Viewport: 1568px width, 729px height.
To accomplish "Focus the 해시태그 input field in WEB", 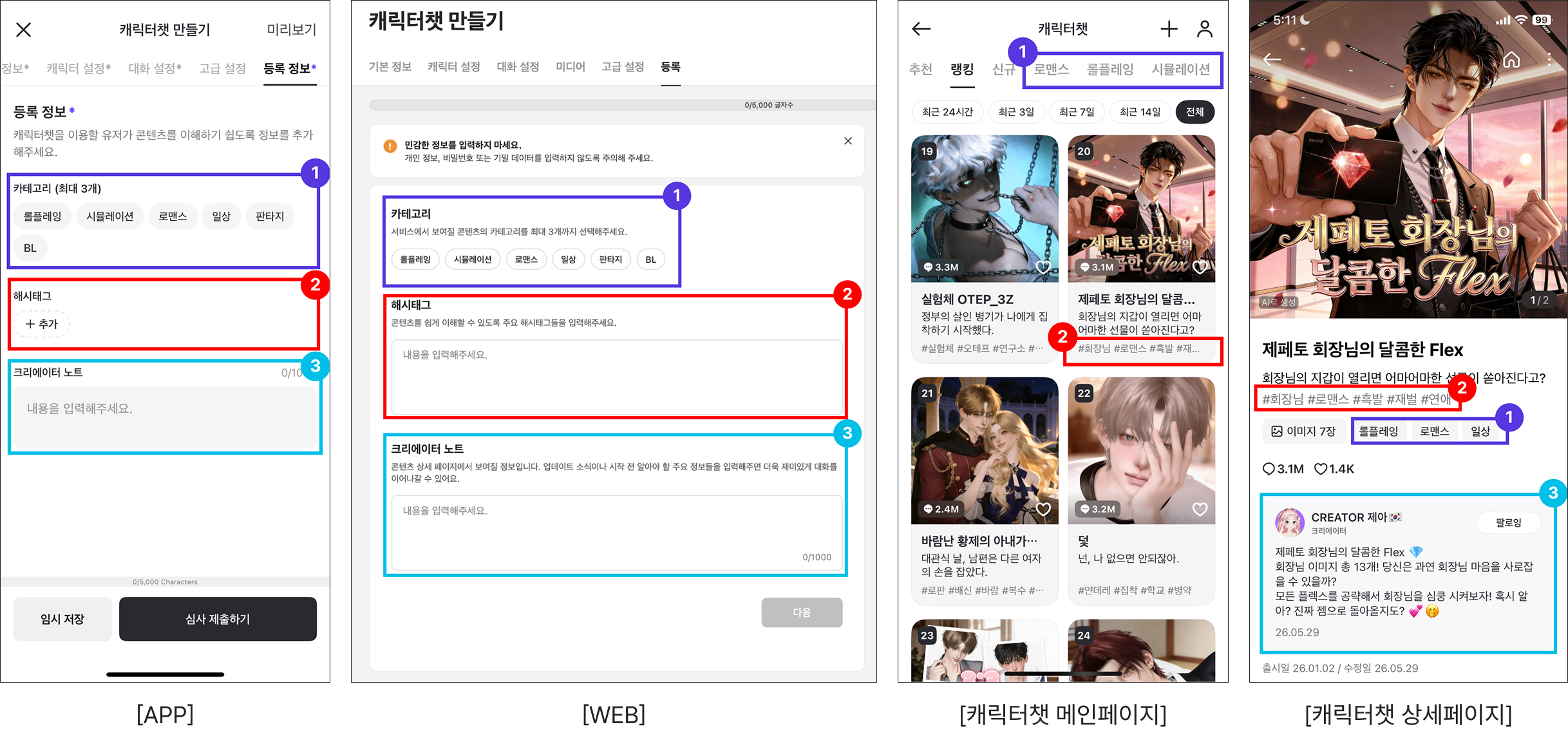I will coord(617,377).
